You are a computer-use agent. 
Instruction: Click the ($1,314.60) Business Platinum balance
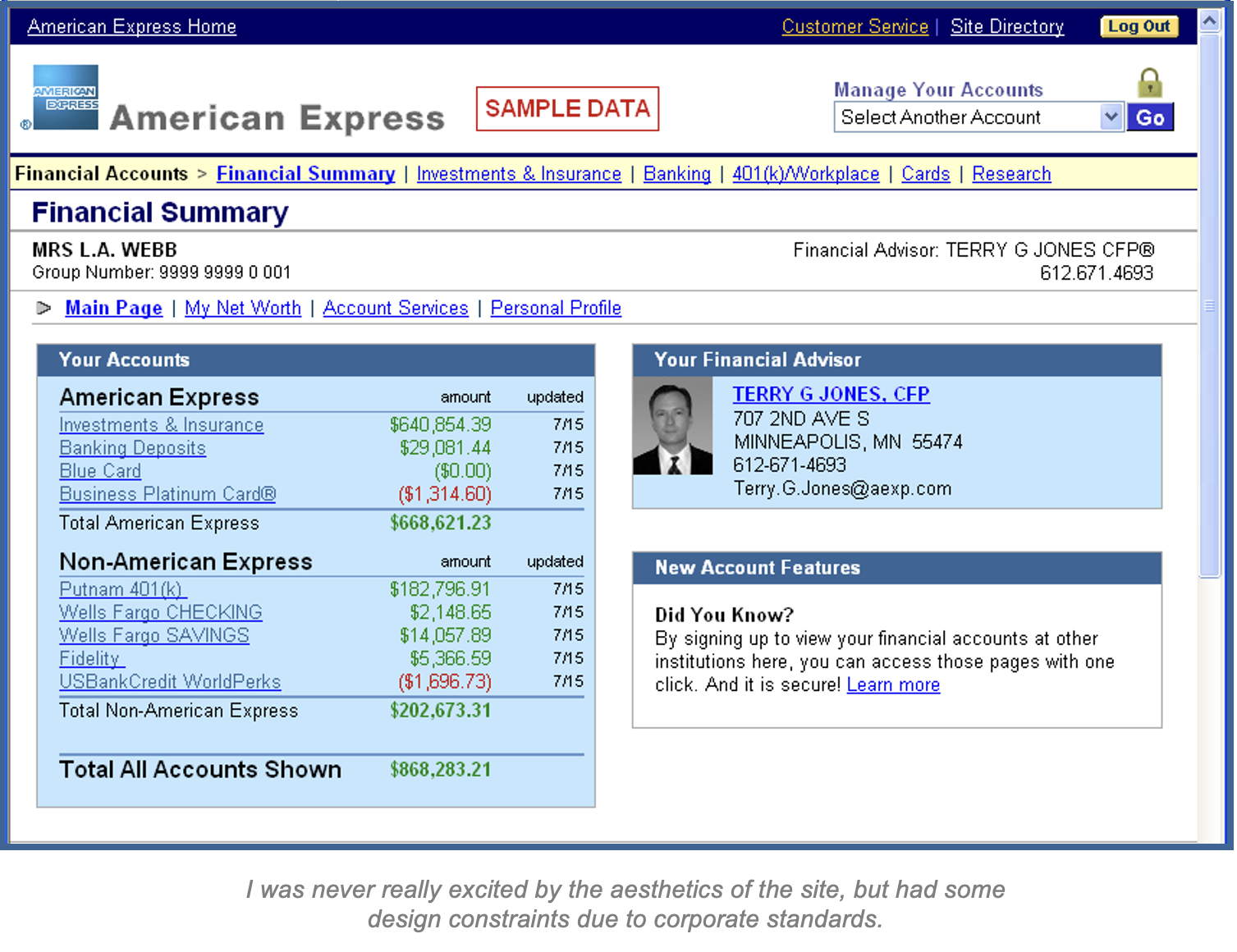(x=444, y=494)
